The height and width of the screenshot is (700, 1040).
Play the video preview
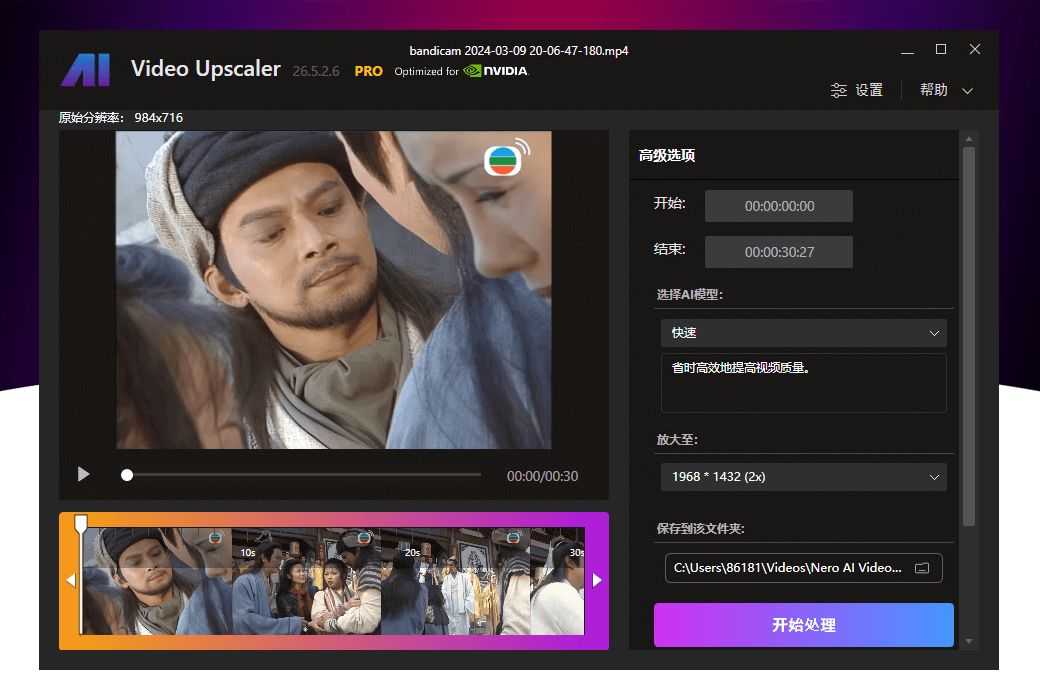pyautogui.click(x=83, y=474)
